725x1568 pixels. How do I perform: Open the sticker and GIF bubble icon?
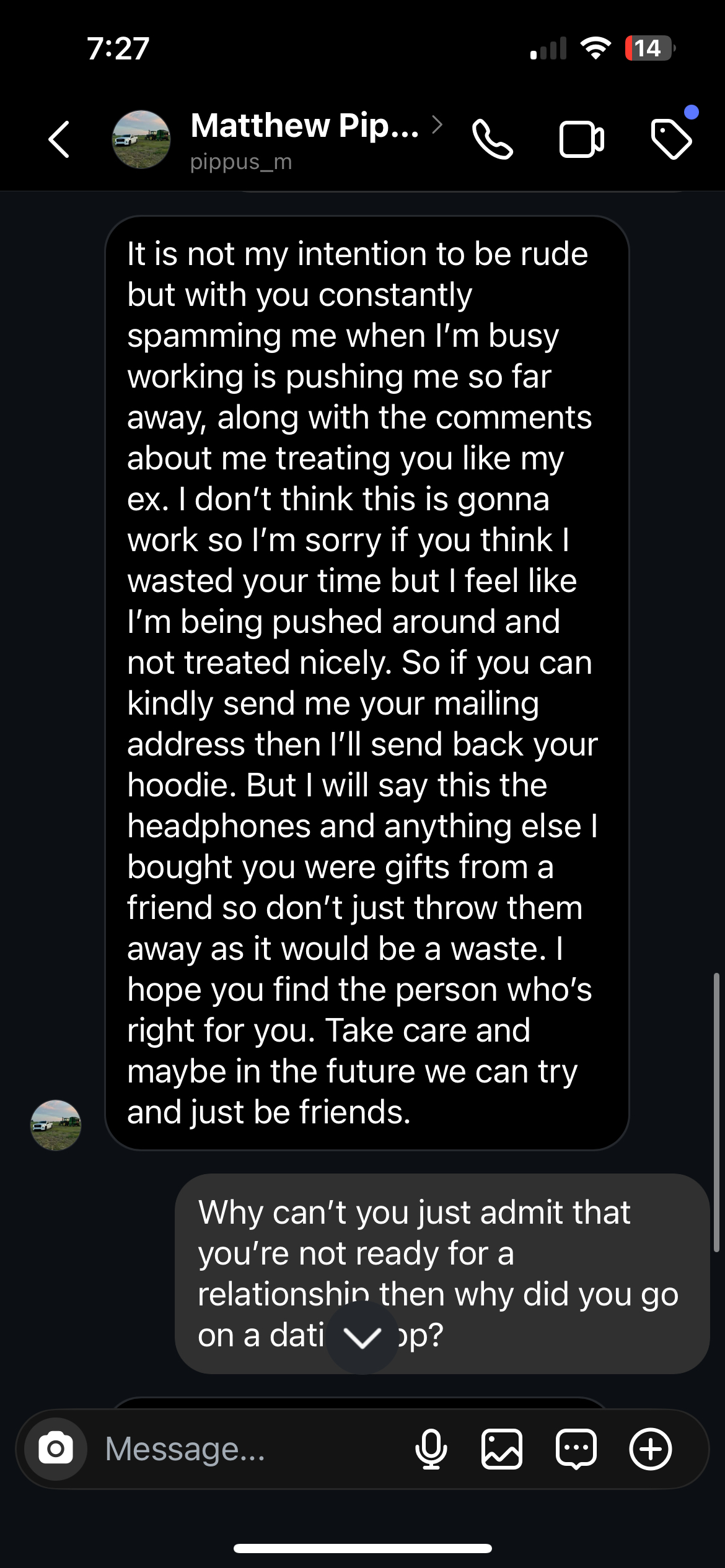576,1448
